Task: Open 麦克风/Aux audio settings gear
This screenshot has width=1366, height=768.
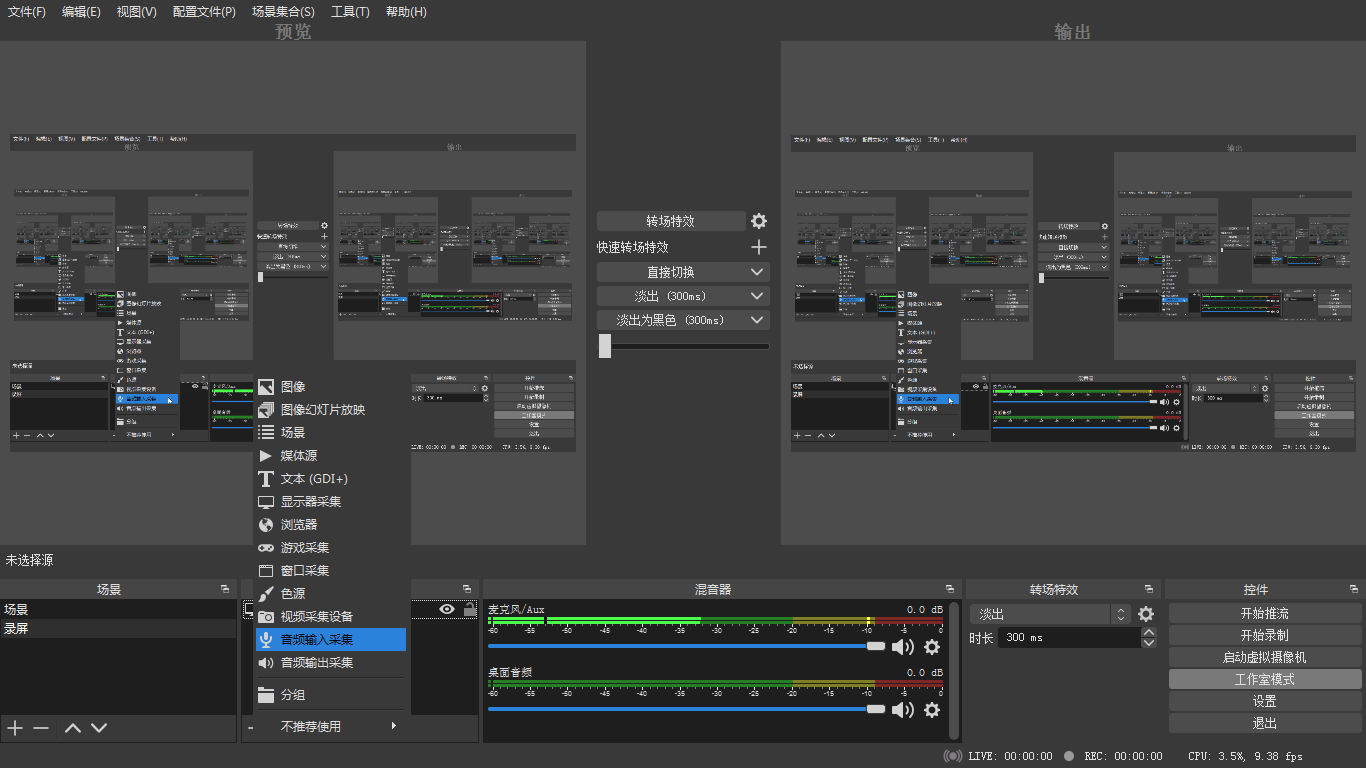Action: (932, 647)
